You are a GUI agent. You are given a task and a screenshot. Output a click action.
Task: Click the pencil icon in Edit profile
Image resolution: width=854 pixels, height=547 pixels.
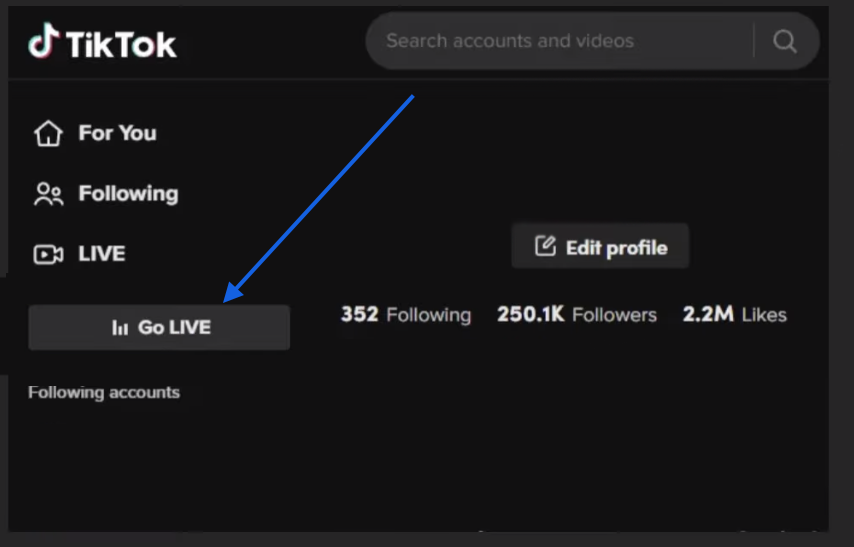pos(545,246)
